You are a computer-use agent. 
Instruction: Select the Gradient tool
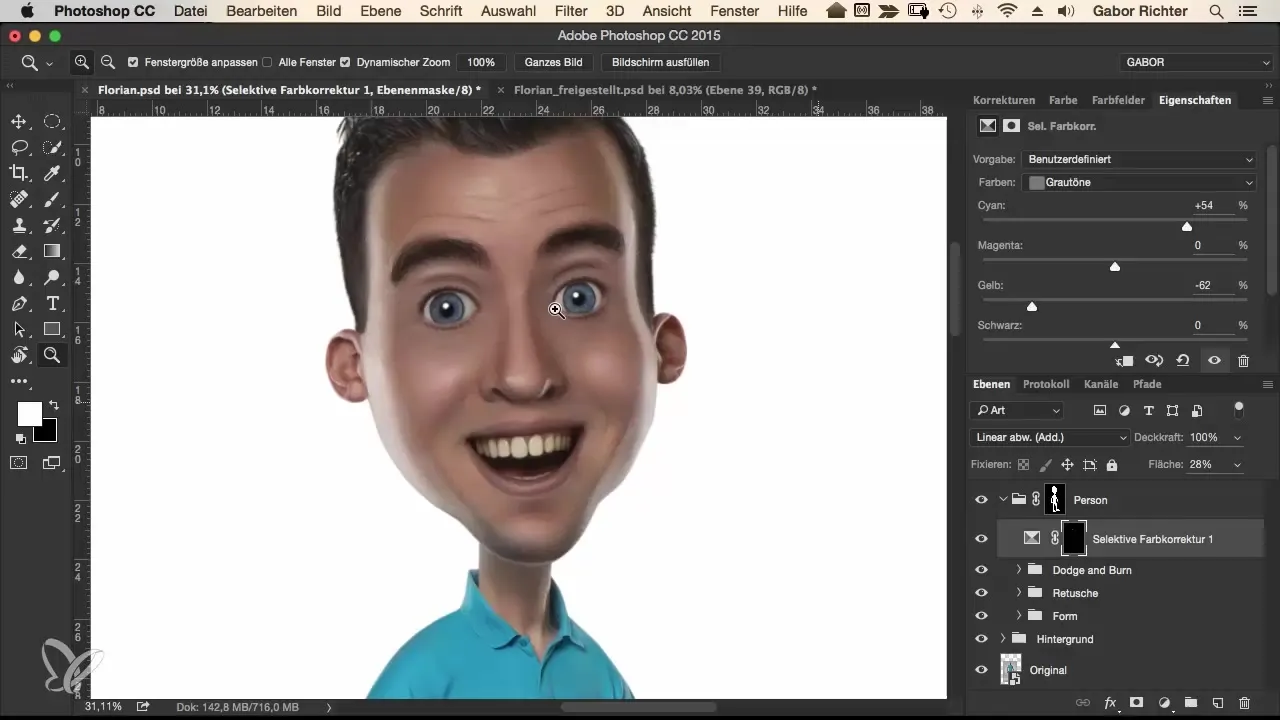52,251
